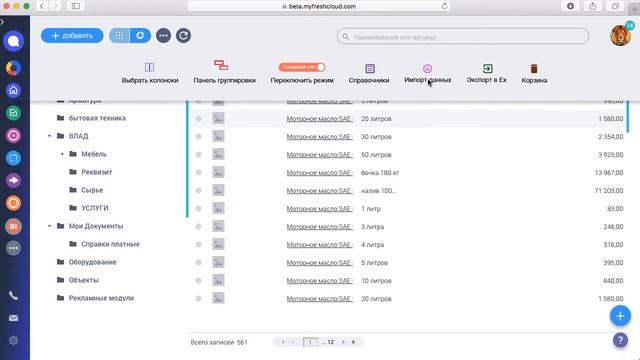The height and width of the screenshot is (360, 640).
Task: Click the price 13 967,00 cell
Action: [x=609, y=173]
